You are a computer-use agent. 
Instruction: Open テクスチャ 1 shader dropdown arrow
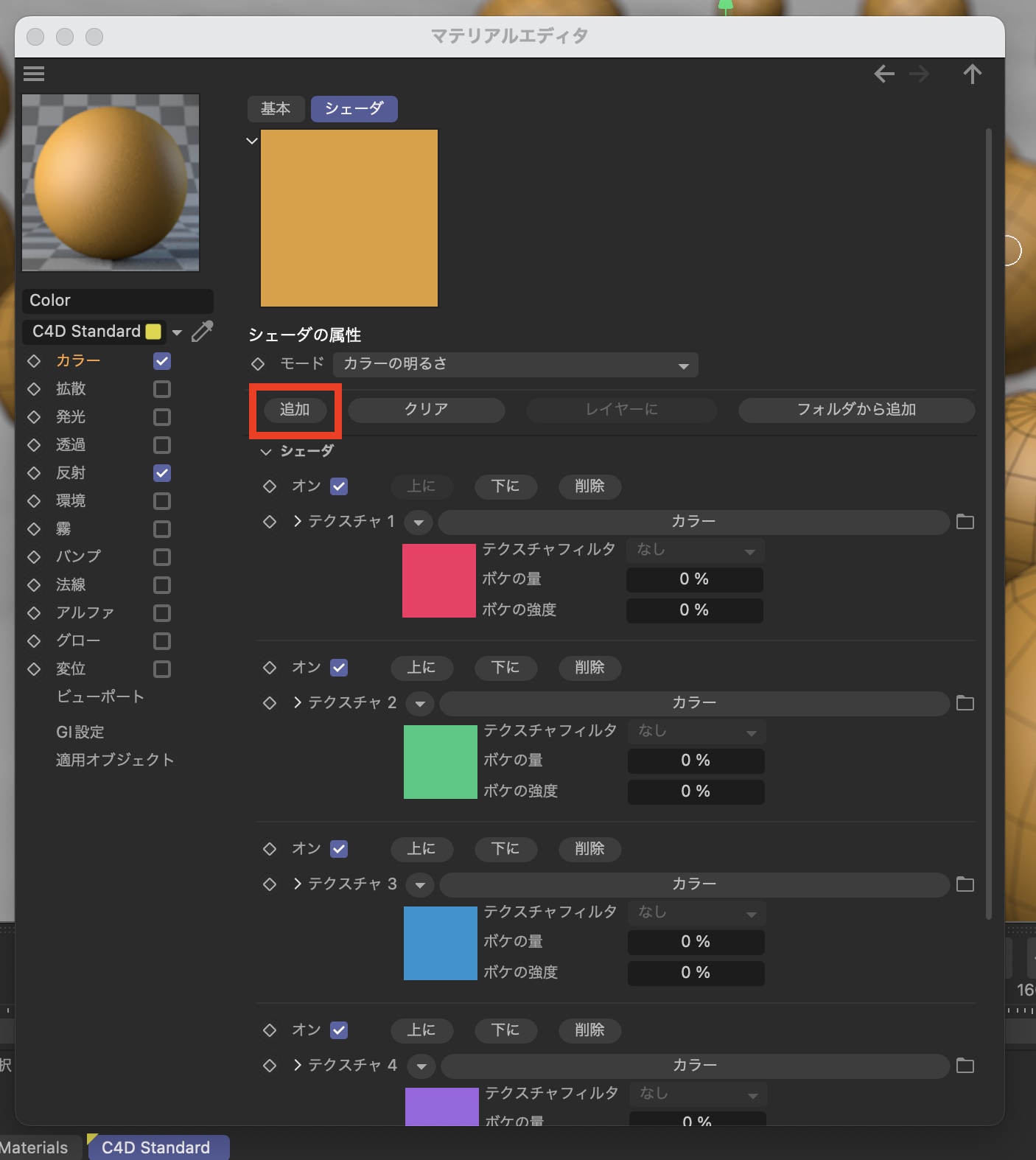click(419, 523)
